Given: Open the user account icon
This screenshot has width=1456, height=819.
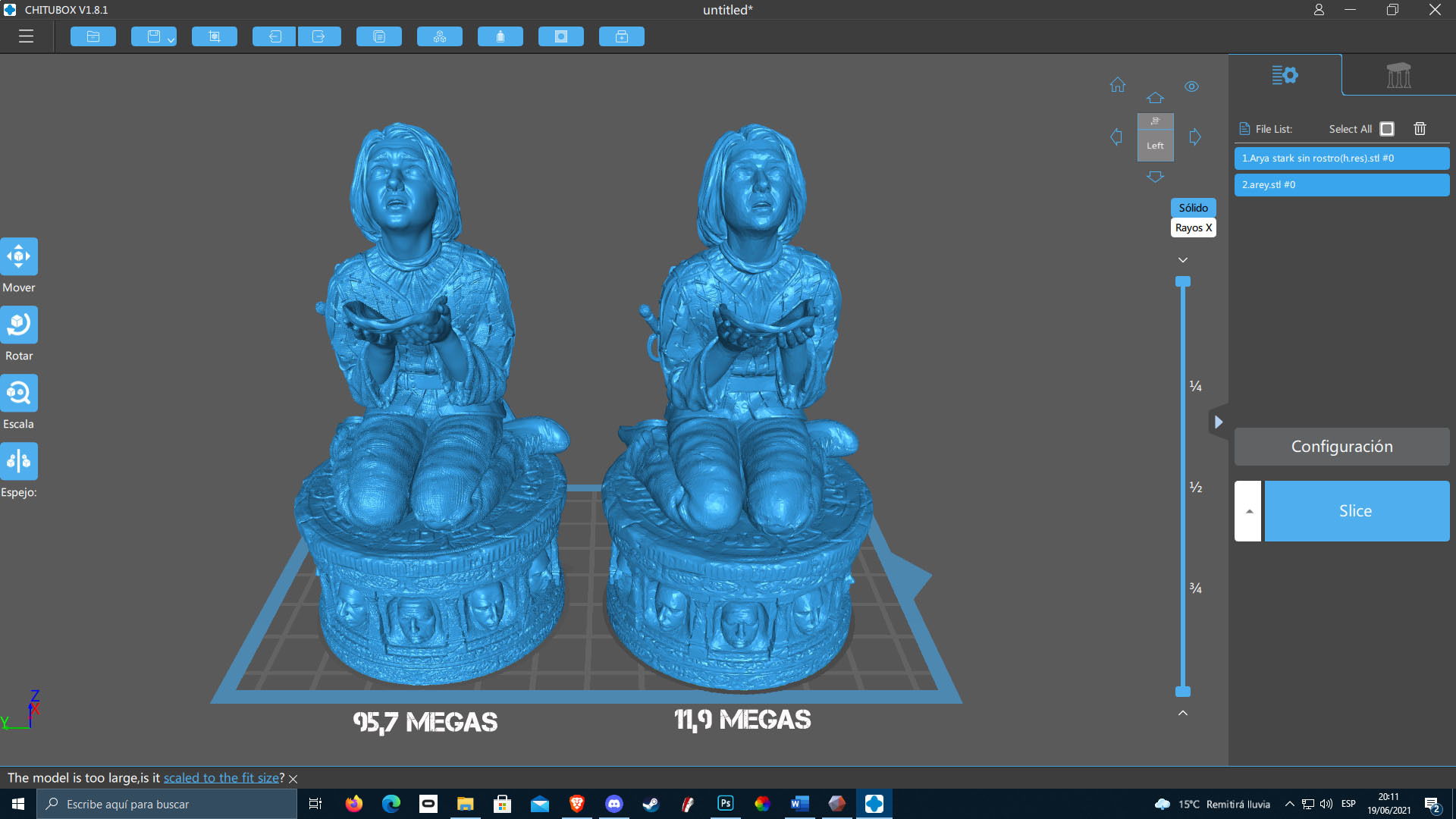Looking at the screenshot, I should pos(1319,10).
